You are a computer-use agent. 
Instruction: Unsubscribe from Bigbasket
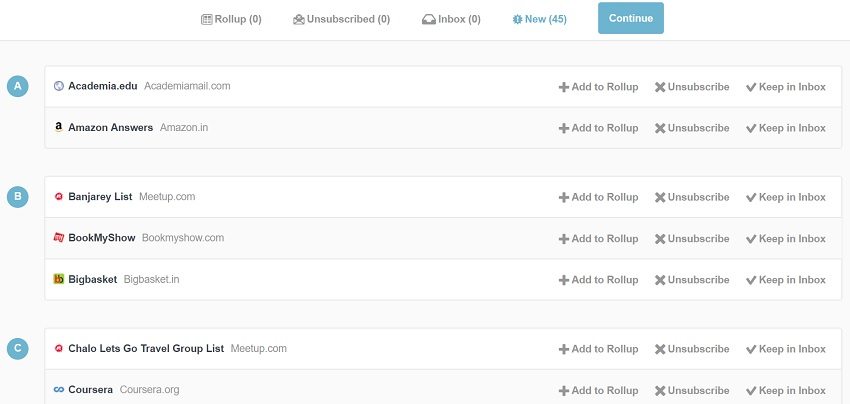tap(692, 280)
